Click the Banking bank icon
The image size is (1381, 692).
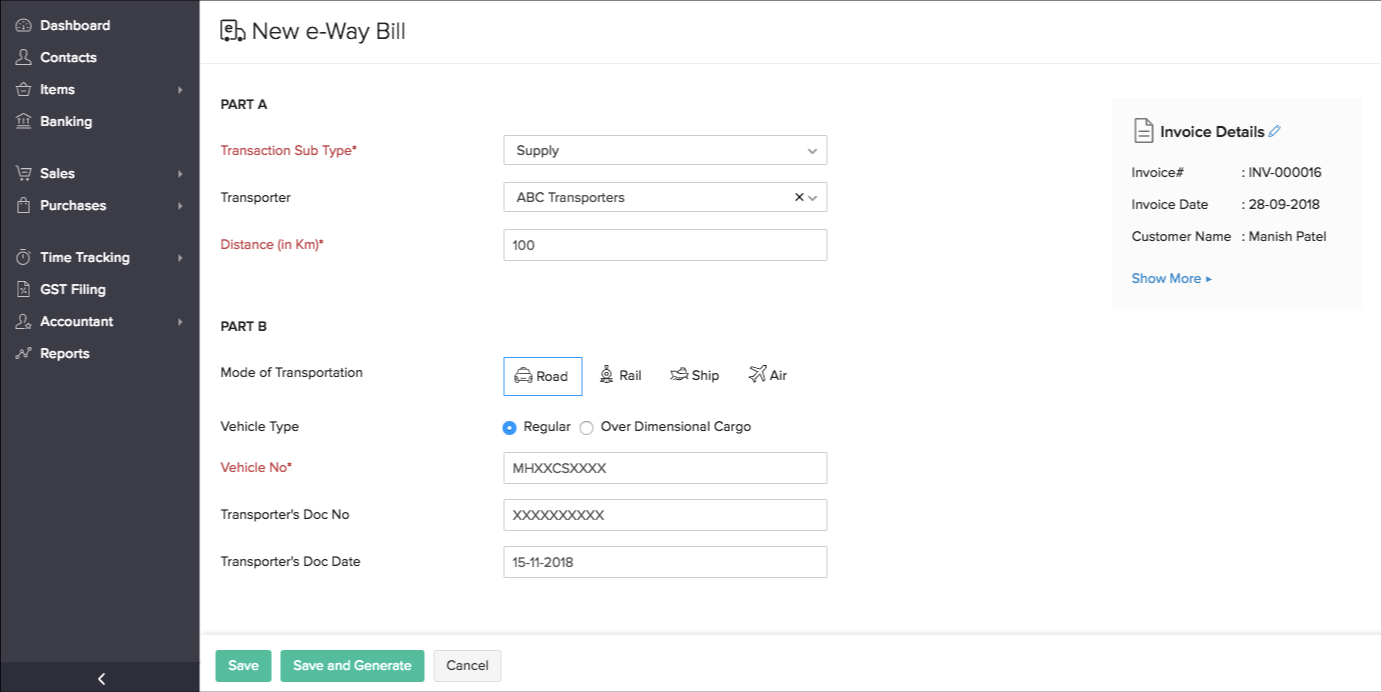tap(22, 121)
